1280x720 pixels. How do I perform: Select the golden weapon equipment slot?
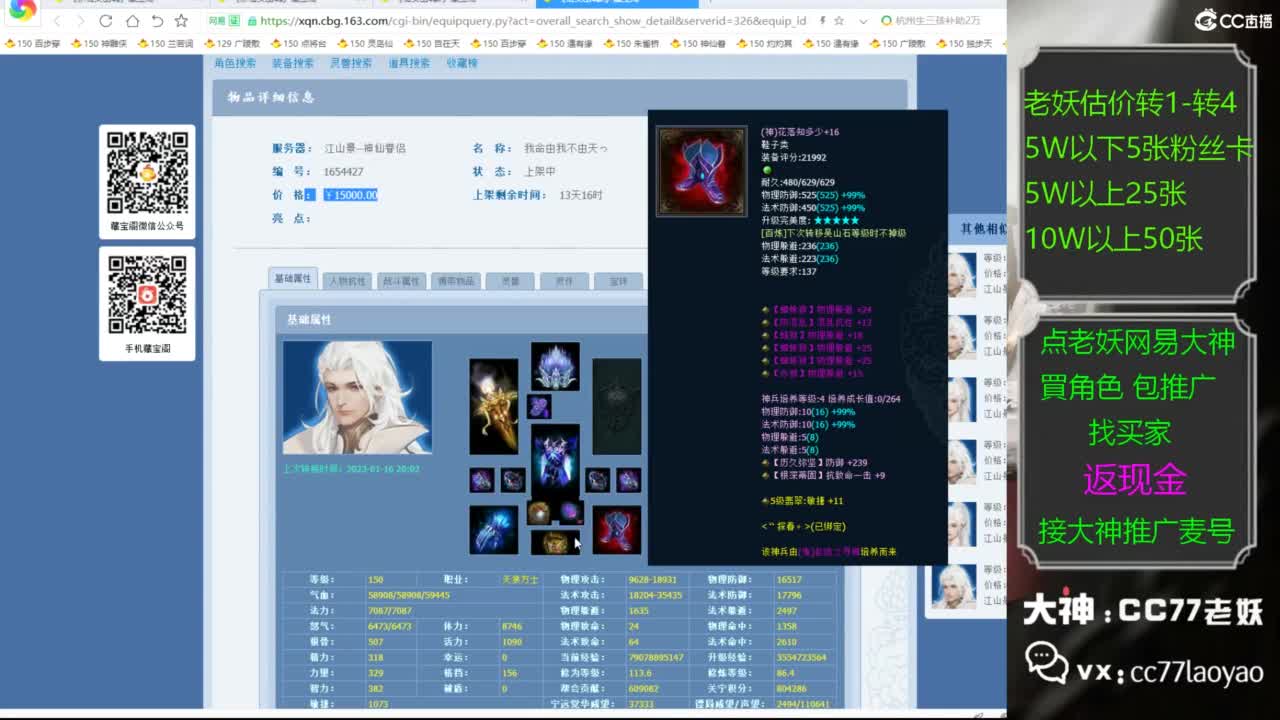[494, 407]
